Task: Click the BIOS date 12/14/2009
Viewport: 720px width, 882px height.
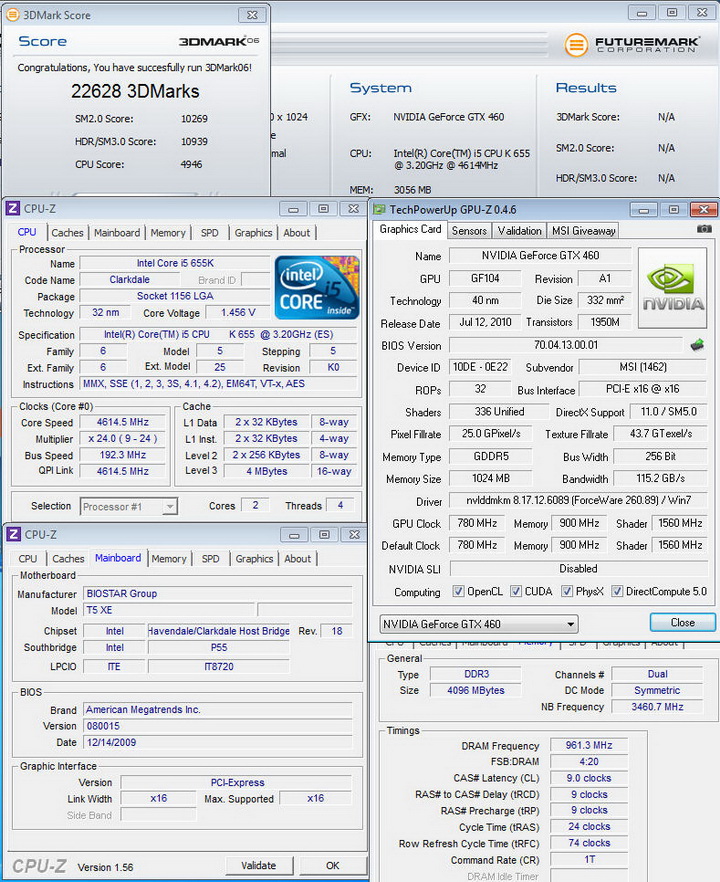Action: tap(218, 742)
